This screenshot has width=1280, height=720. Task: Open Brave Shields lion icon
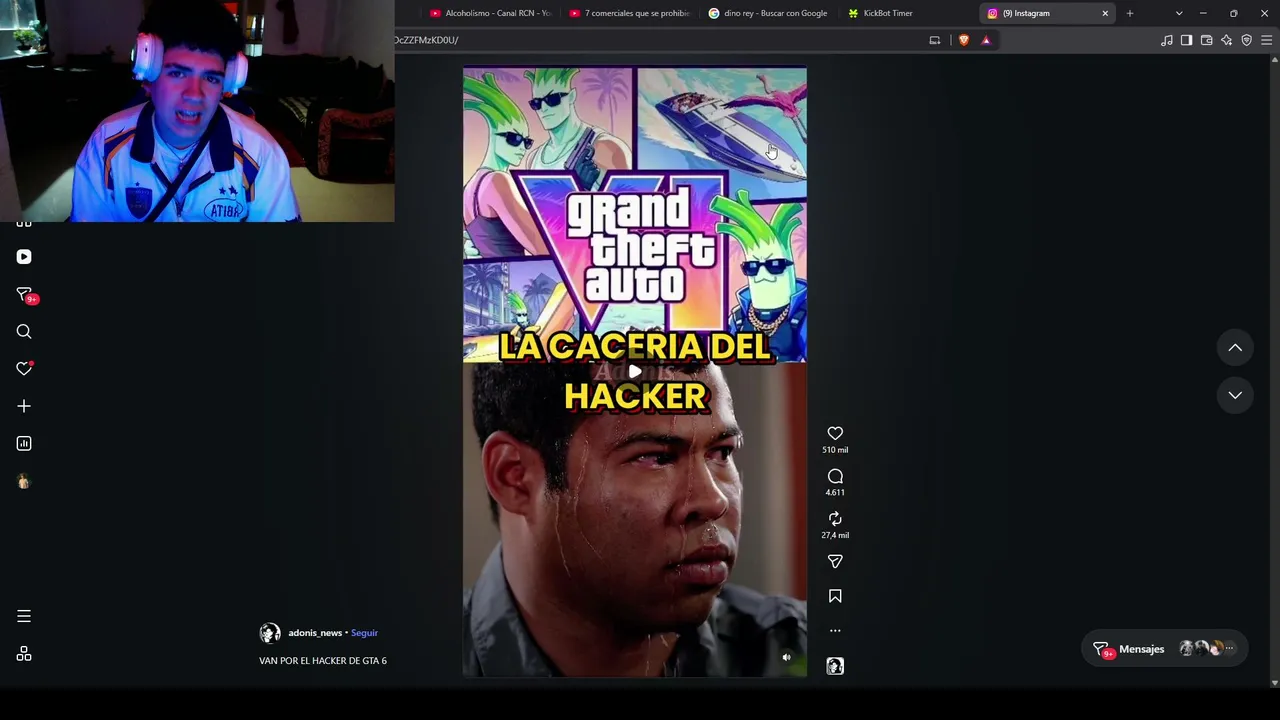pos(964,40)
